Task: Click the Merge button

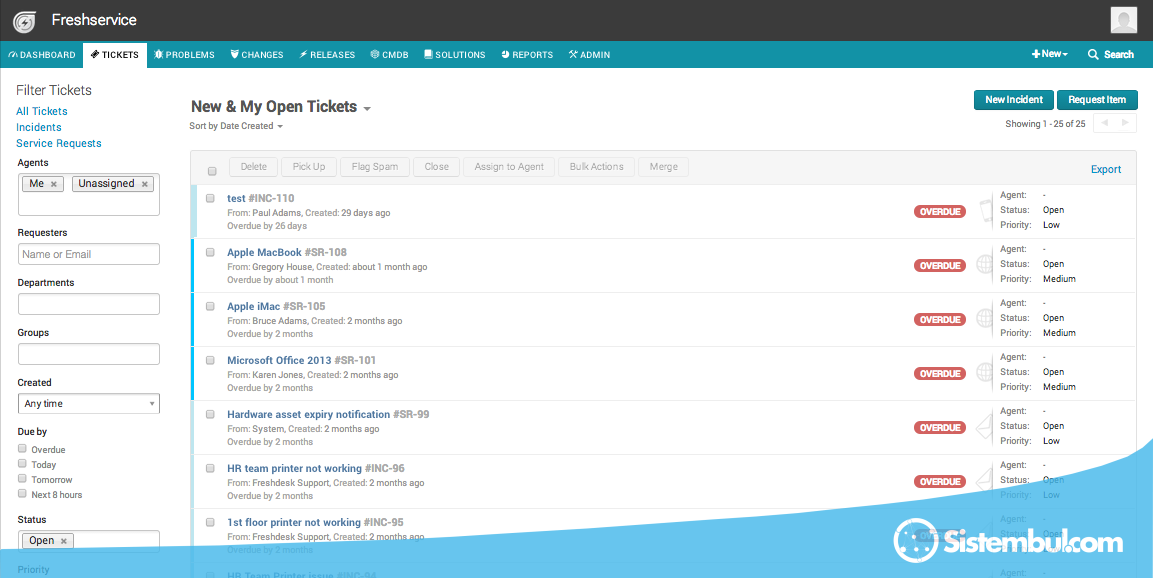Action: pyautogui.click(x=663, y=167)
